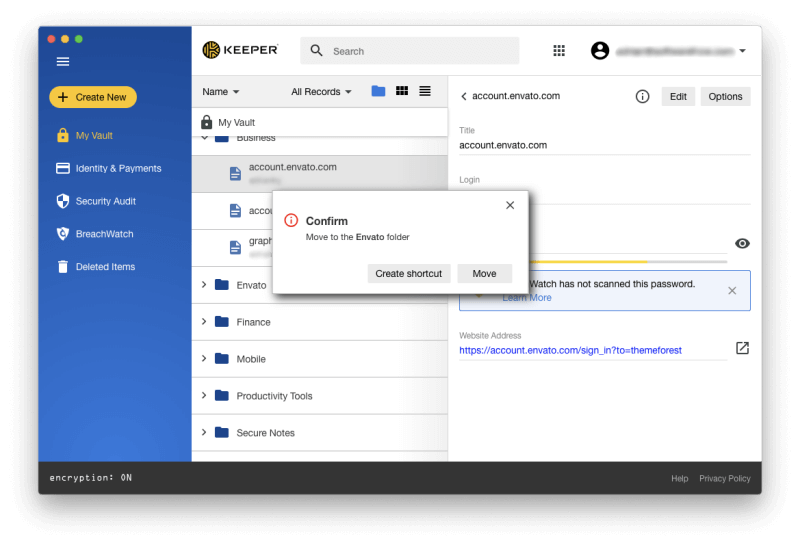Screen dimensions: 800x545
Task: Open the envato sign-in website link
Action: [x=570, y=350]
